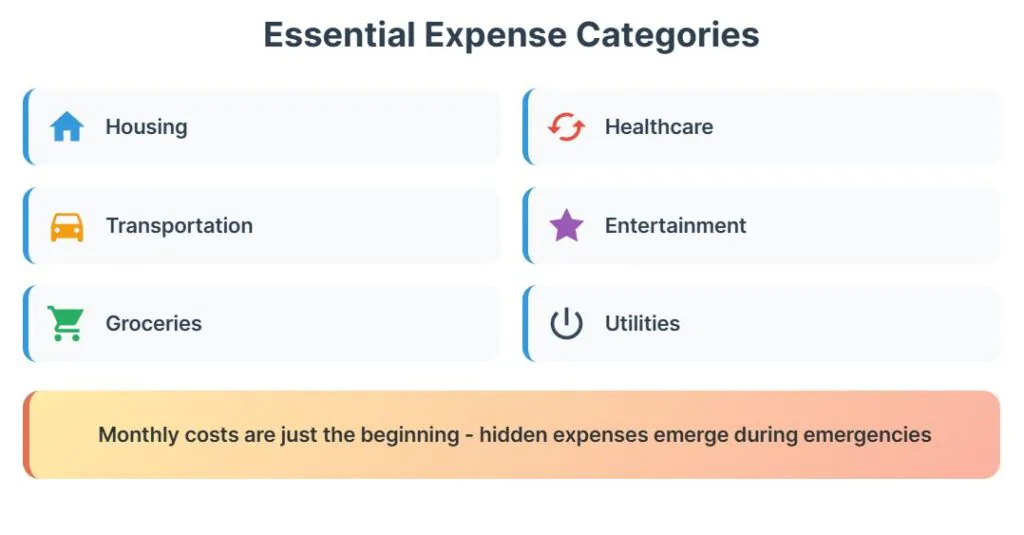Click the green shopping cart icon
Image resolution: width=1024 pixels, height=535 pixels.
coord(66,324)
